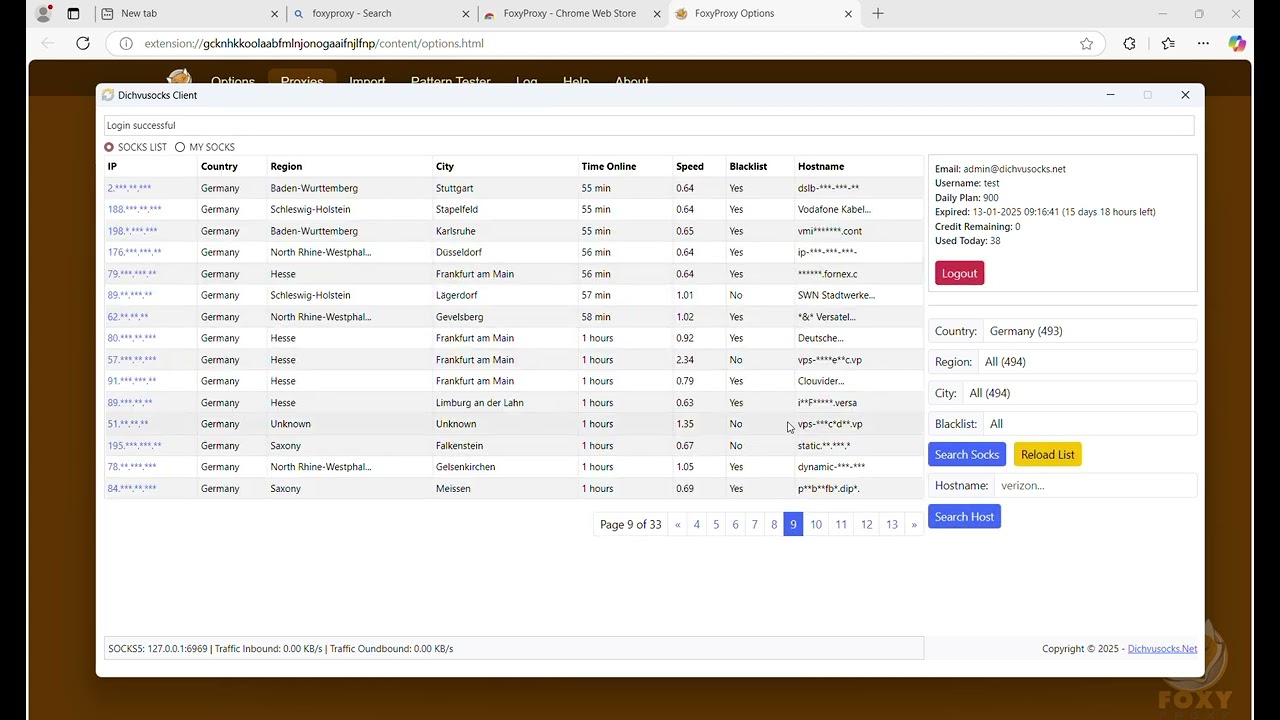Select the row with city Stuttgart
1280x720 pixels.
tap(514, 188)
